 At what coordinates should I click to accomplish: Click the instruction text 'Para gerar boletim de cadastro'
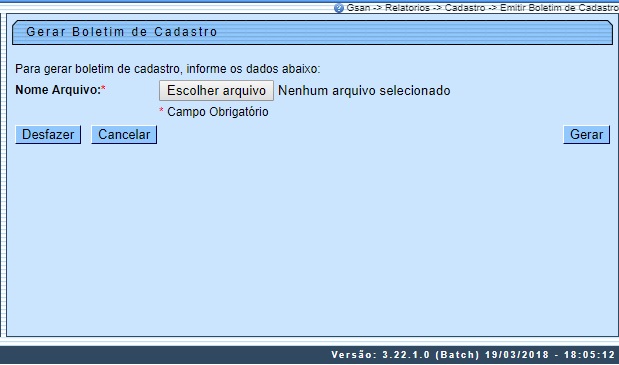tap(98, 69)
